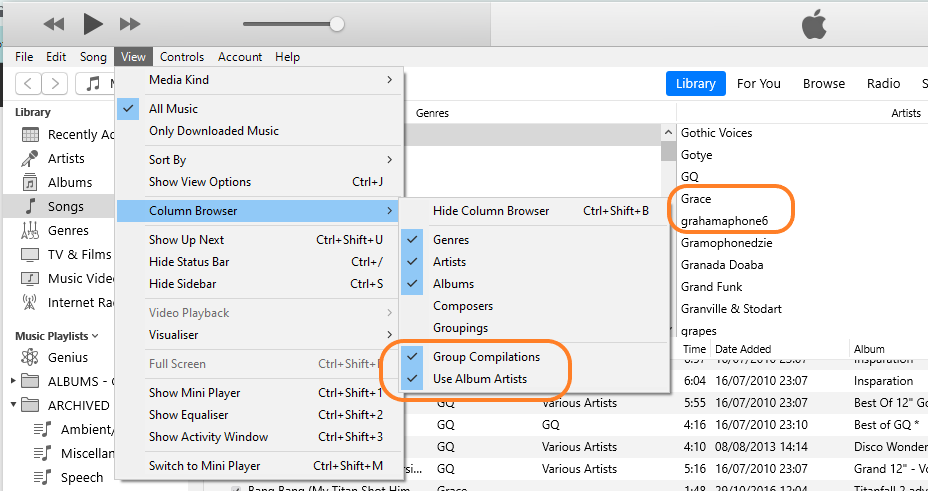928x491 pixels.
Task: Select artist Gotye in Artists column
Action: (697, 154)
